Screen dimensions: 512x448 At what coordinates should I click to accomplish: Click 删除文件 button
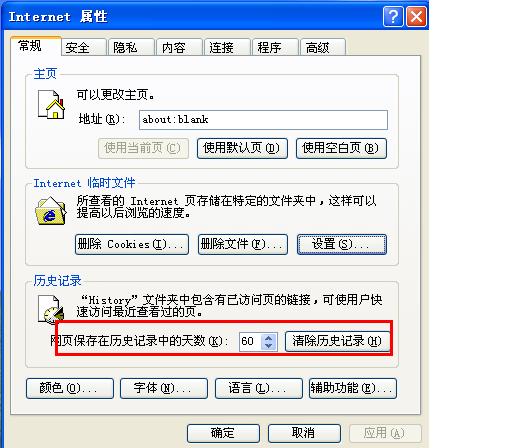[x=243, y=244]
